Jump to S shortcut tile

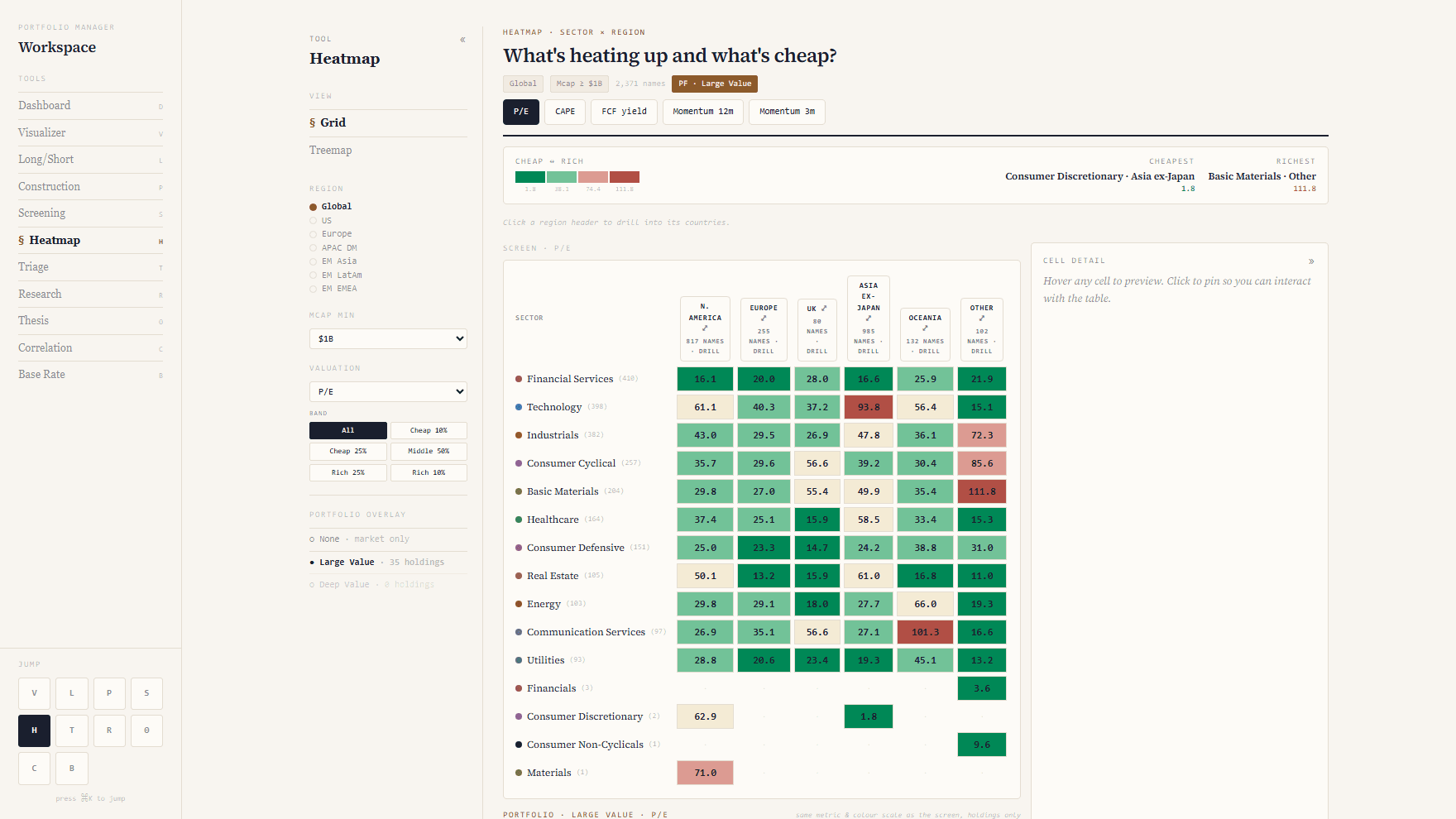147,693
